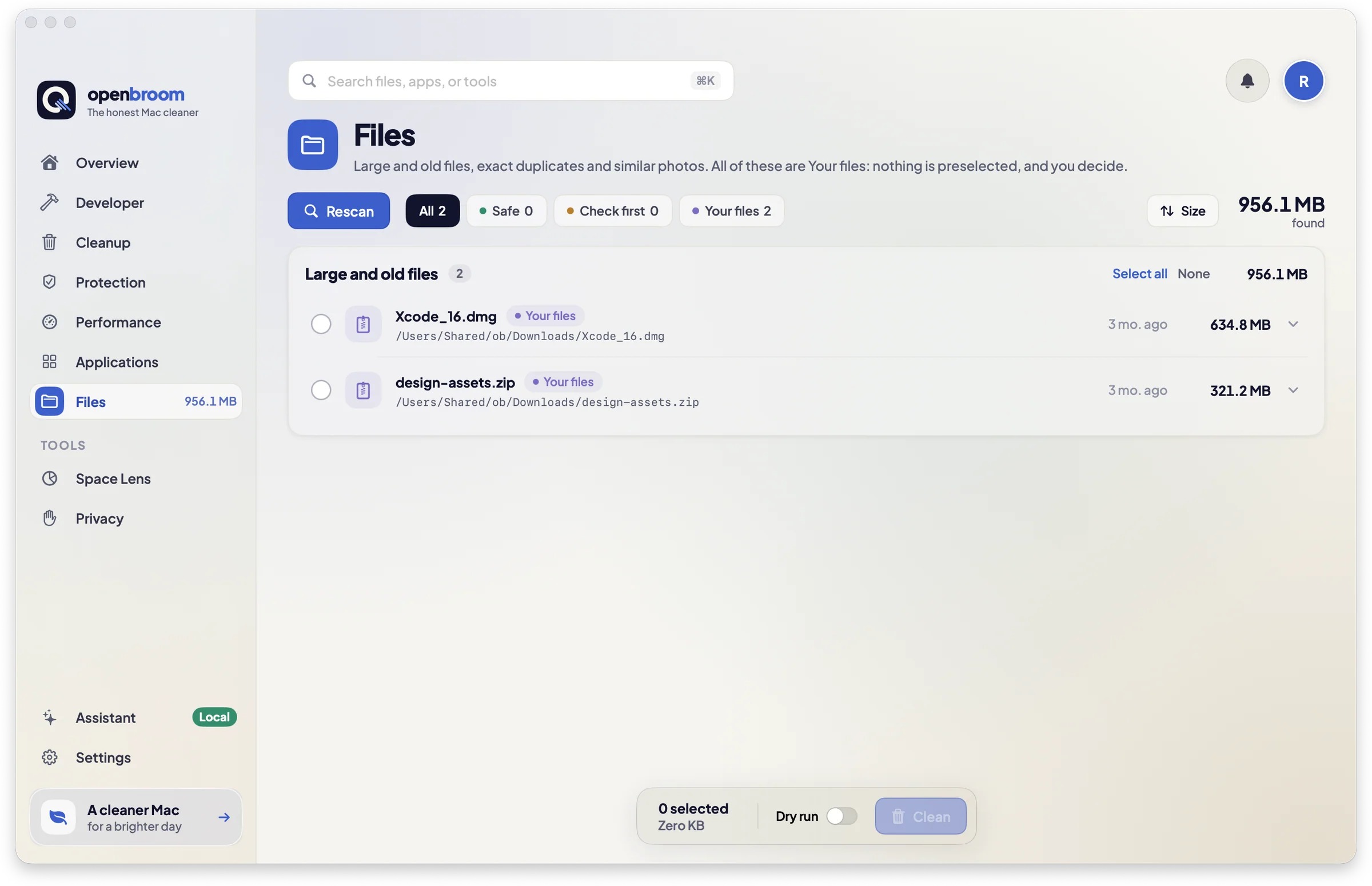
Task: Expand the Xcode_16.dmg row details chevron
Action: (1293, 324)
